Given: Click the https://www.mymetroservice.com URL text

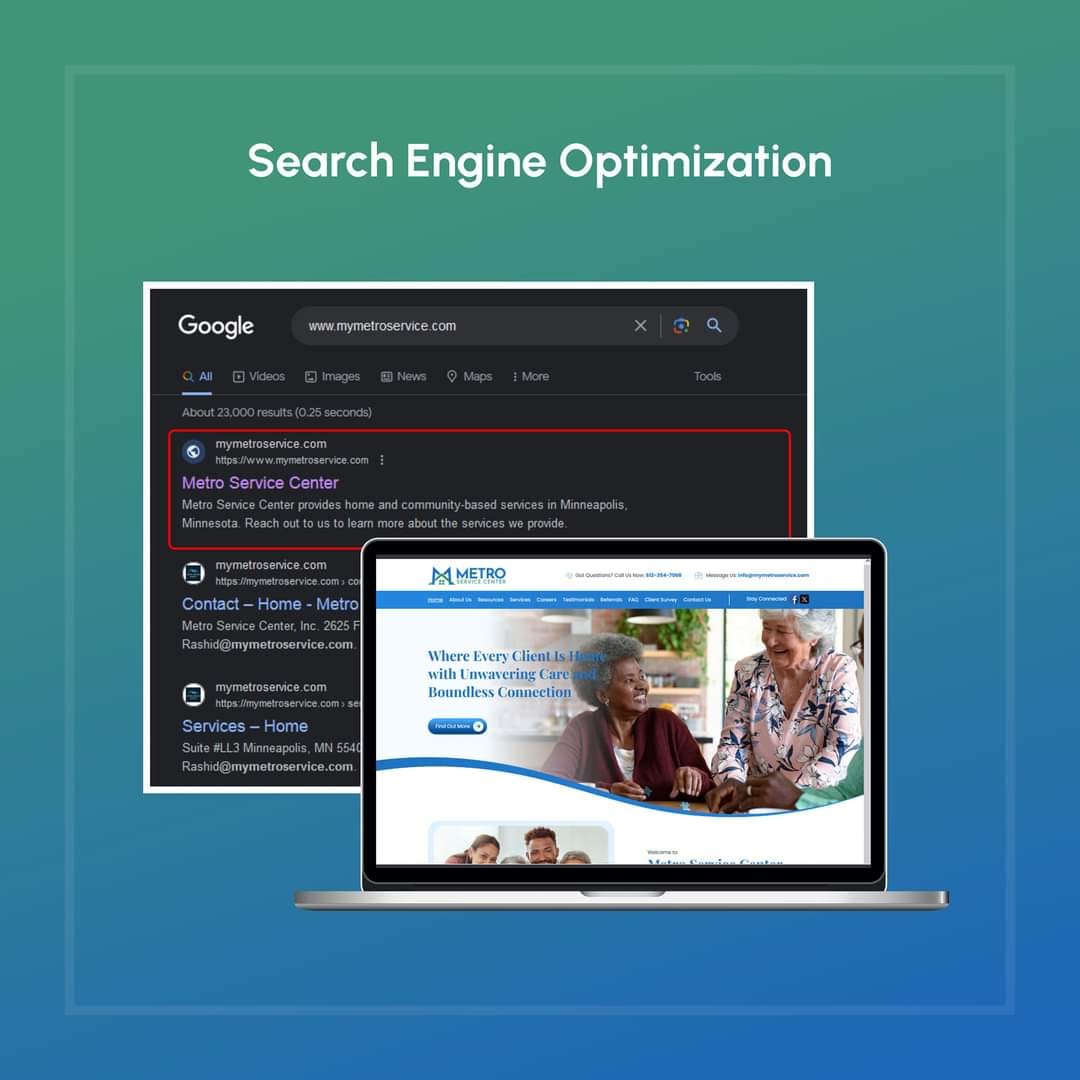Looking at the screenshot, I should pos(291,460).
